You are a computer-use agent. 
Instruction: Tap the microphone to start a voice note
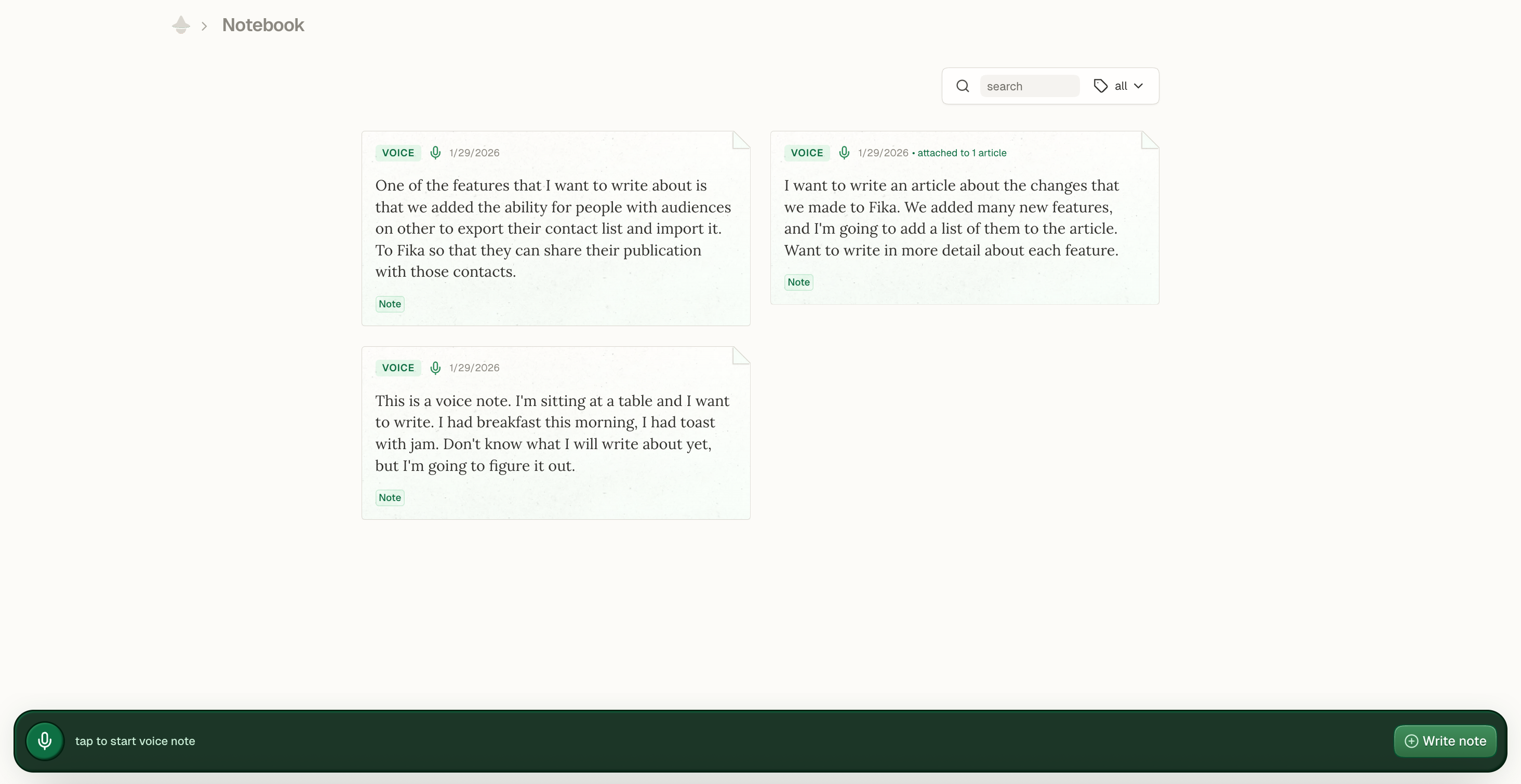[x=44, y=740]
